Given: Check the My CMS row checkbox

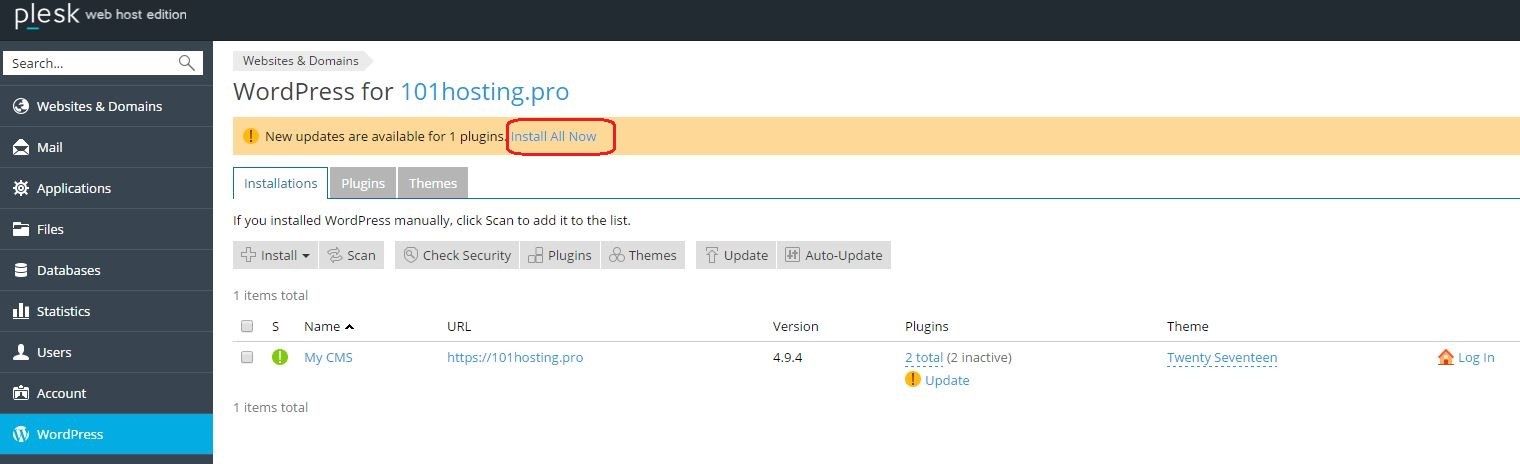Looking at the screenshot, I should pyautogui.click(x=247, y=357).
